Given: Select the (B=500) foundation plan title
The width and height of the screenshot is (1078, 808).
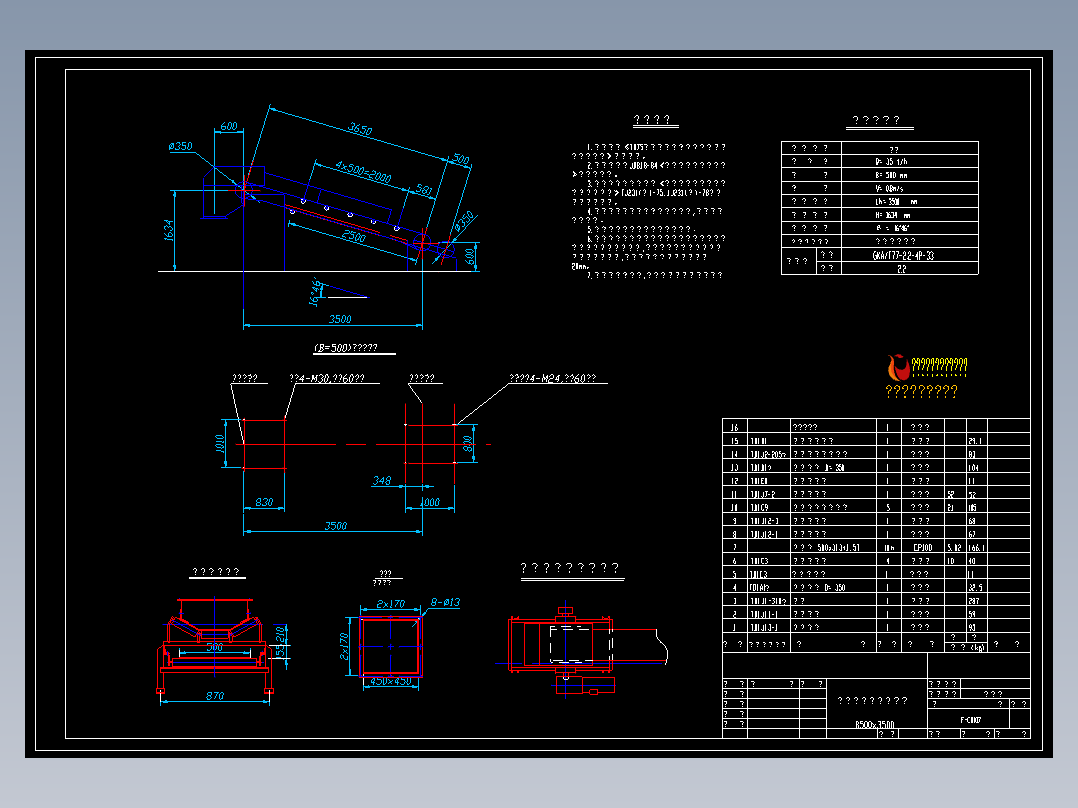Looking at the screenshot, I should pyautogui.click(x=346, y=348).
